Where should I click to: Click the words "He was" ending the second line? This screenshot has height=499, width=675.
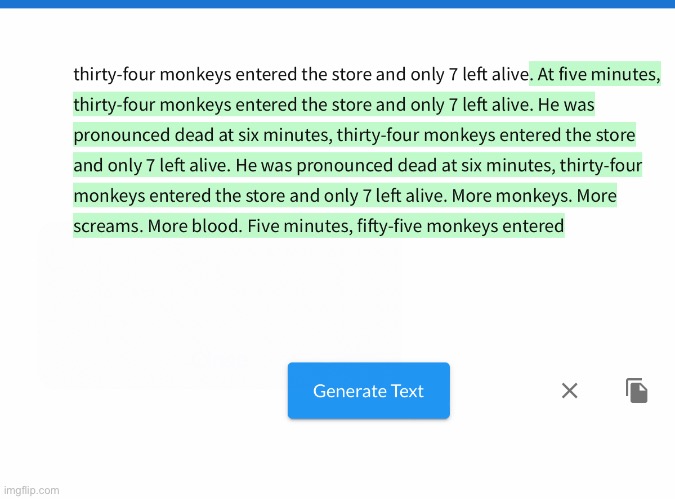click(x=566, y=105)
